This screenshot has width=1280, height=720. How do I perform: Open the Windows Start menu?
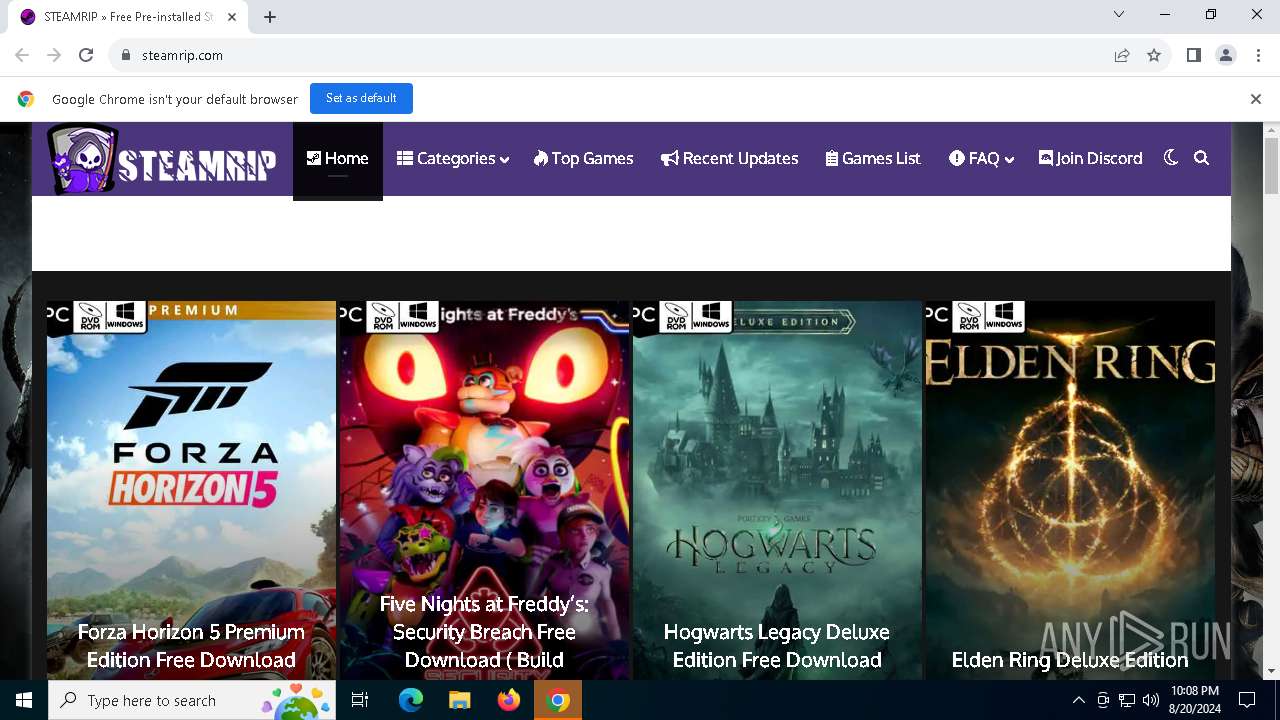(24, 700)
